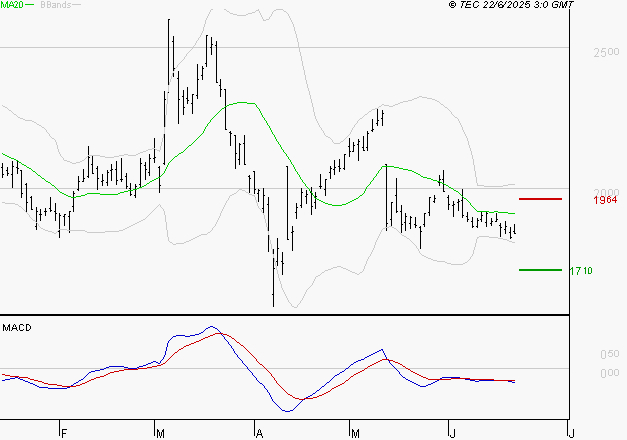Click the 2500 price axis label
Viewport: 627px width, 440px height.
pyautogui.click(x=606, y=52)
